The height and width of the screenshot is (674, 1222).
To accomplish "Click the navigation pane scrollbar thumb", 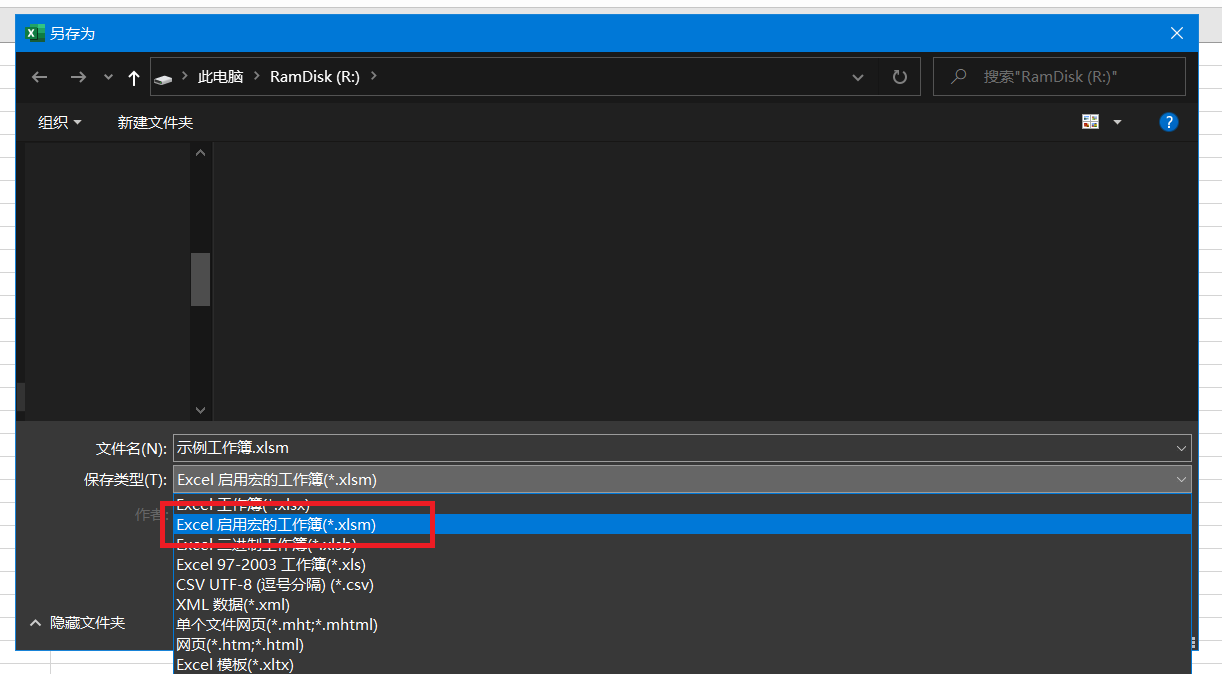I will [x=200, y=279].
